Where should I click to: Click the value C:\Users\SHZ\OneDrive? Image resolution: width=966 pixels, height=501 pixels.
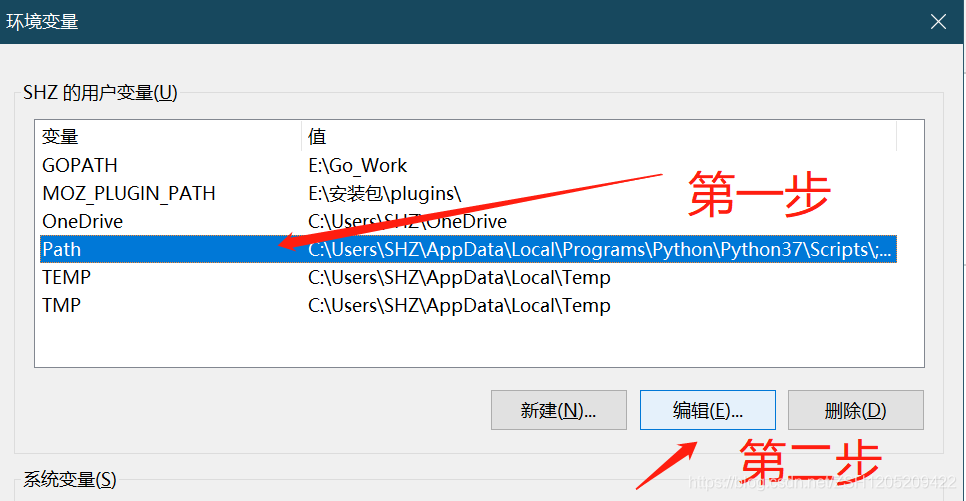(x=407, y=221)
